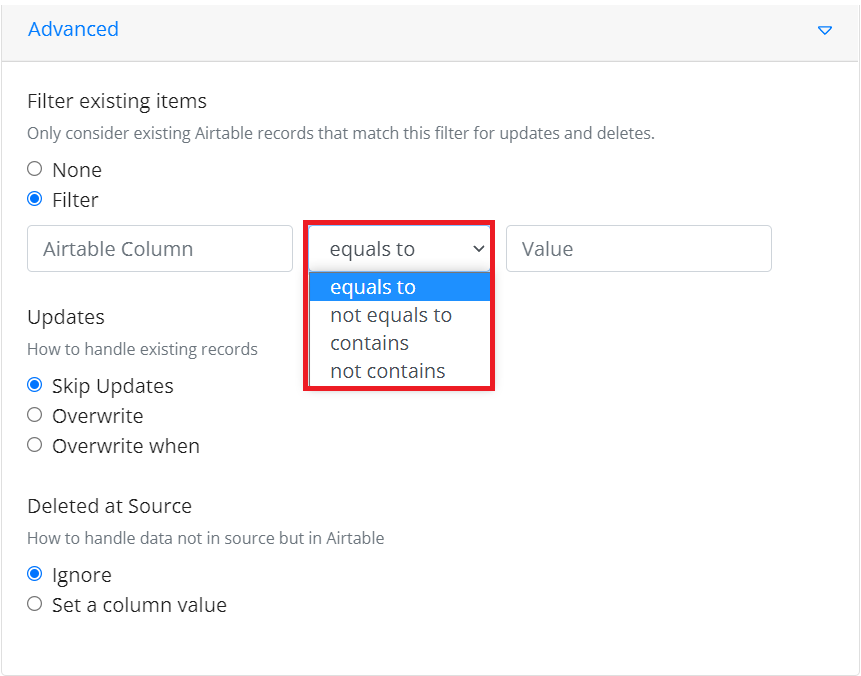The width and height of the screenshot is (861, 676).
Task: Open the equals to condition dropdown
Action: (399, 249)
